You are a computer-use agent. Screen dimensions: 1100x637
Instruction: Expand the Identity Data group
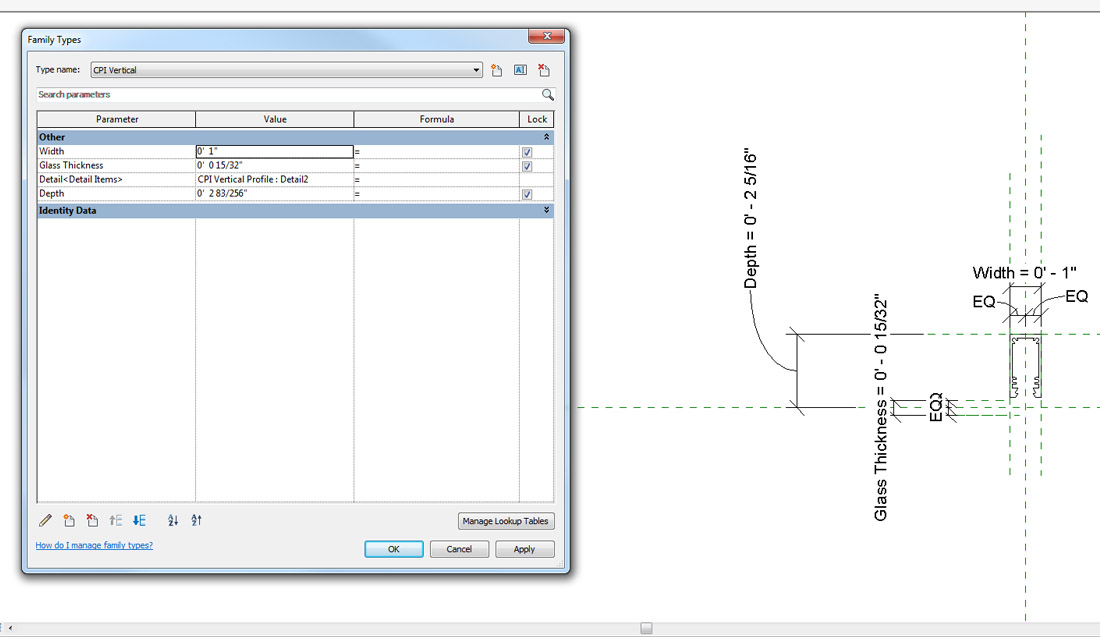point(546,210)
